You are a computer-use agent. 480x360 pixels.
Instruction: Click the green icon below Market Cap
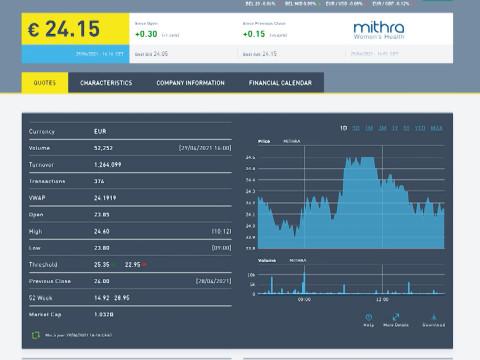click(x=36, y=335)
